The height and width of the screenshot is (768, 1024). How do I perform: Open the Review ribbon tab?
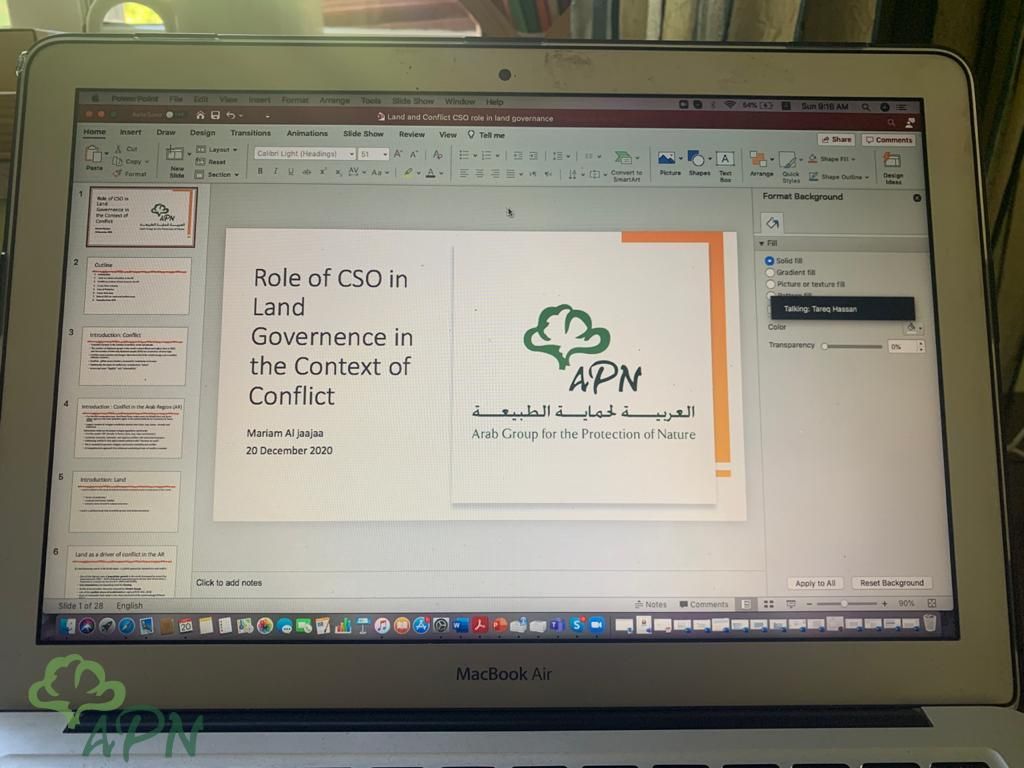coord(411,135)
